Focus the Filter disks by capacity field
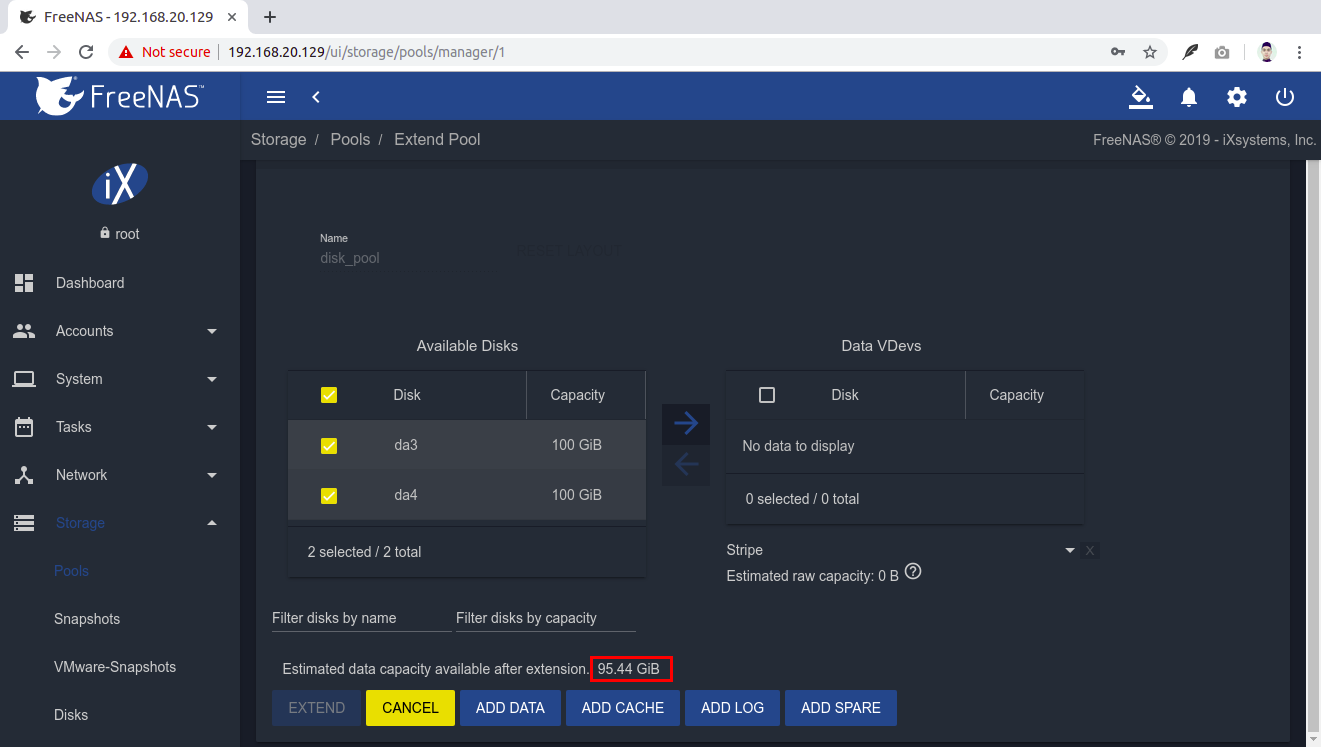This screenshot has width=1321, height=747. click(546, 618)
